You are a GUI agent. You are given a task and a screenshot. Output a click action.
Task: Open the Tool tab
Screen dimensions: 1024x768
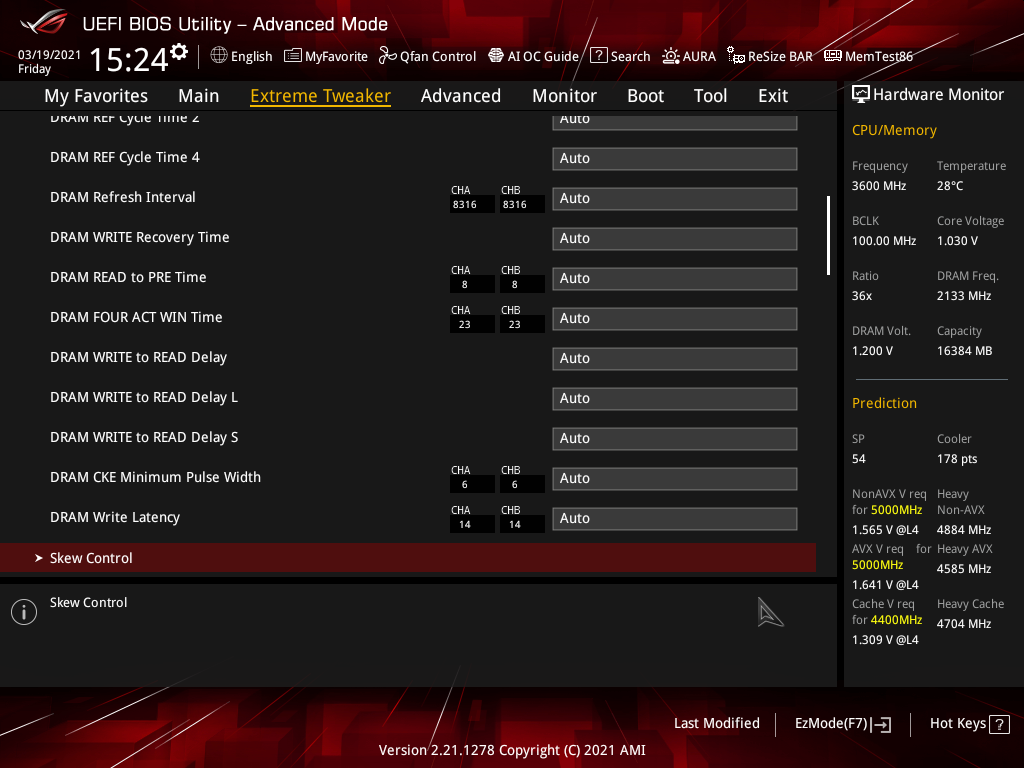point(710,95)
